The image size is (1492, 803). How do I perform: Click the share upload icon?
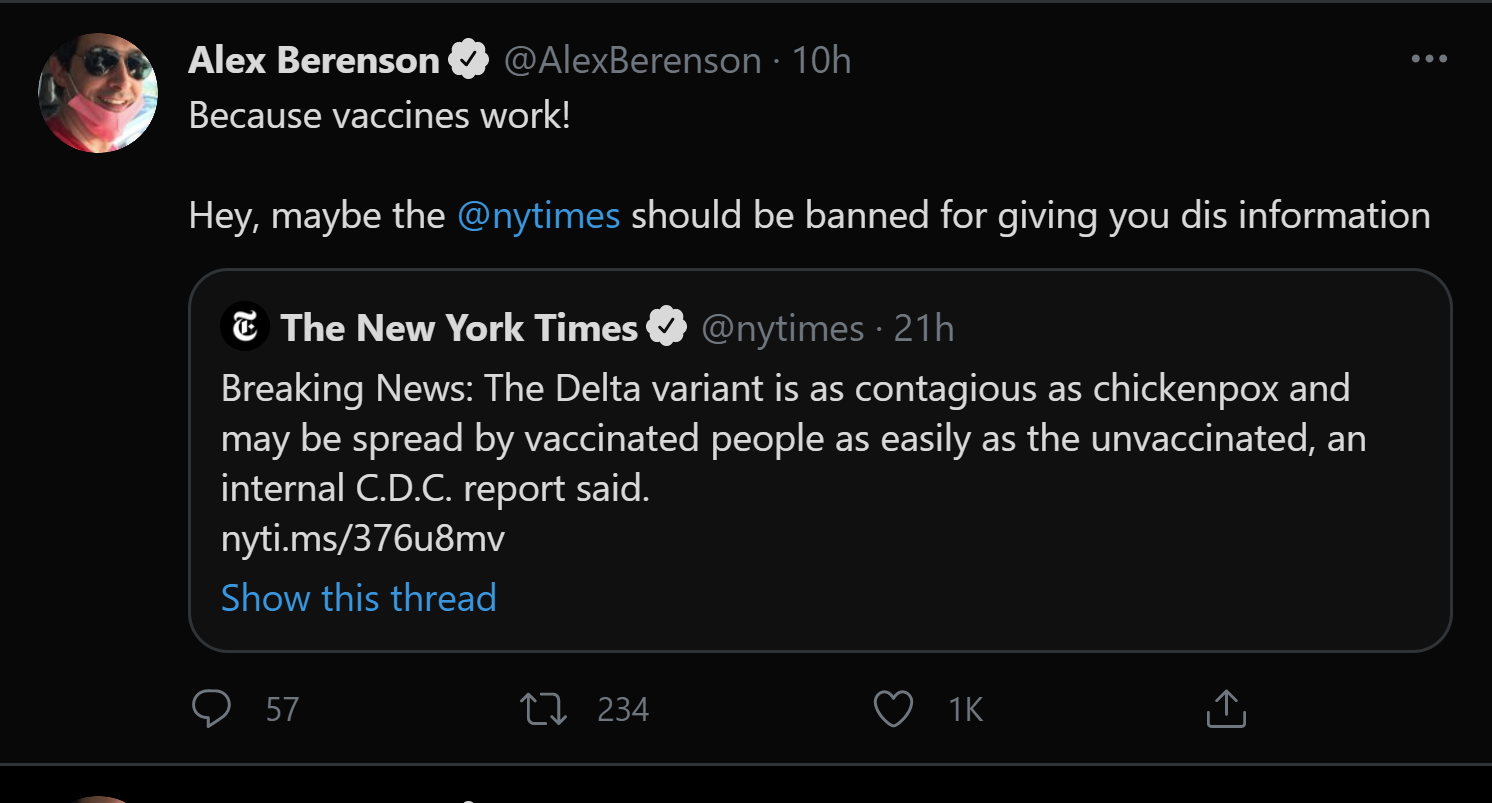point(1226,709)
